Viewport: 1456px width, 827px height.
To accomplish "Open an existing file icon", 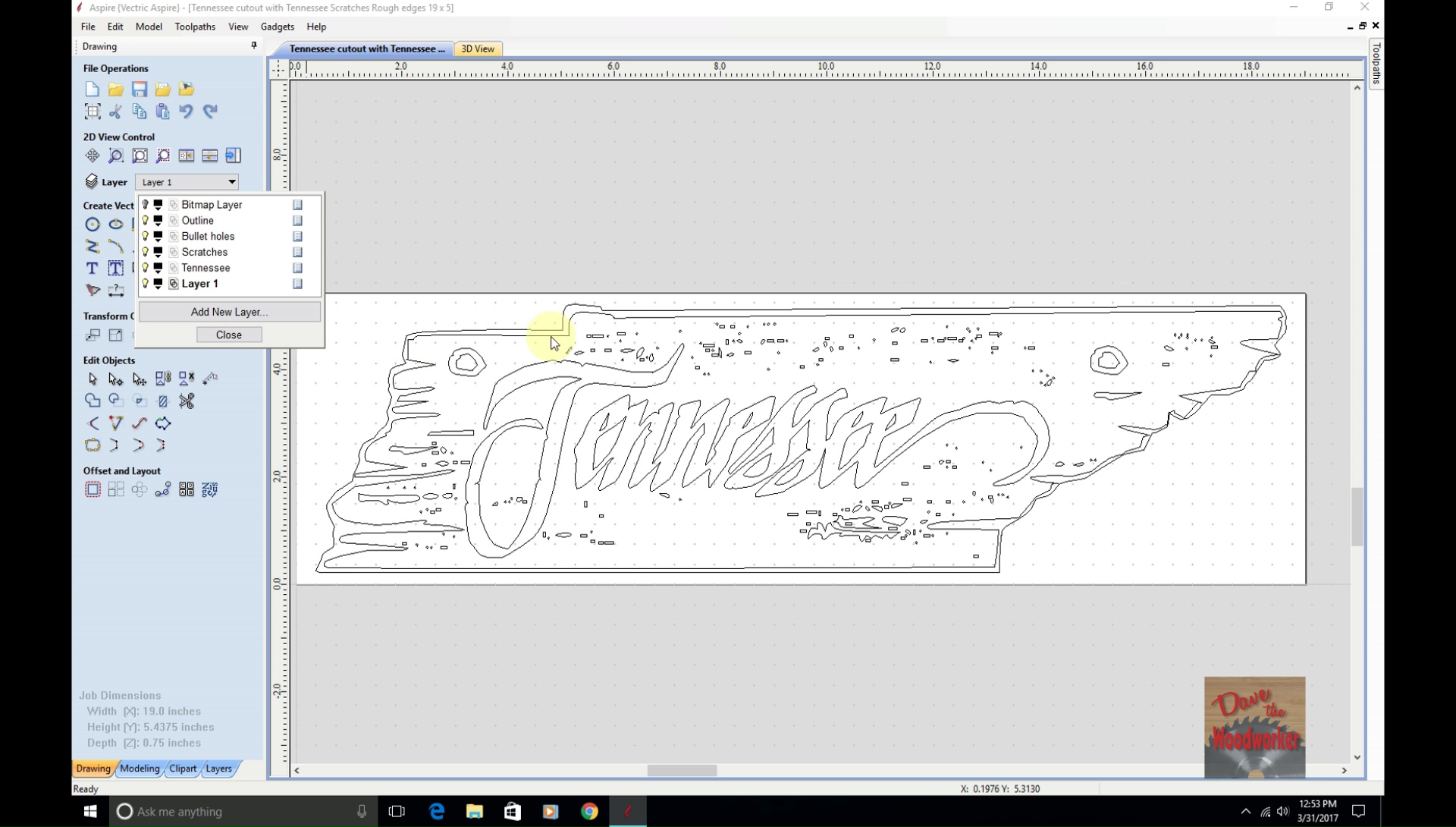I will tap(115, 90).
